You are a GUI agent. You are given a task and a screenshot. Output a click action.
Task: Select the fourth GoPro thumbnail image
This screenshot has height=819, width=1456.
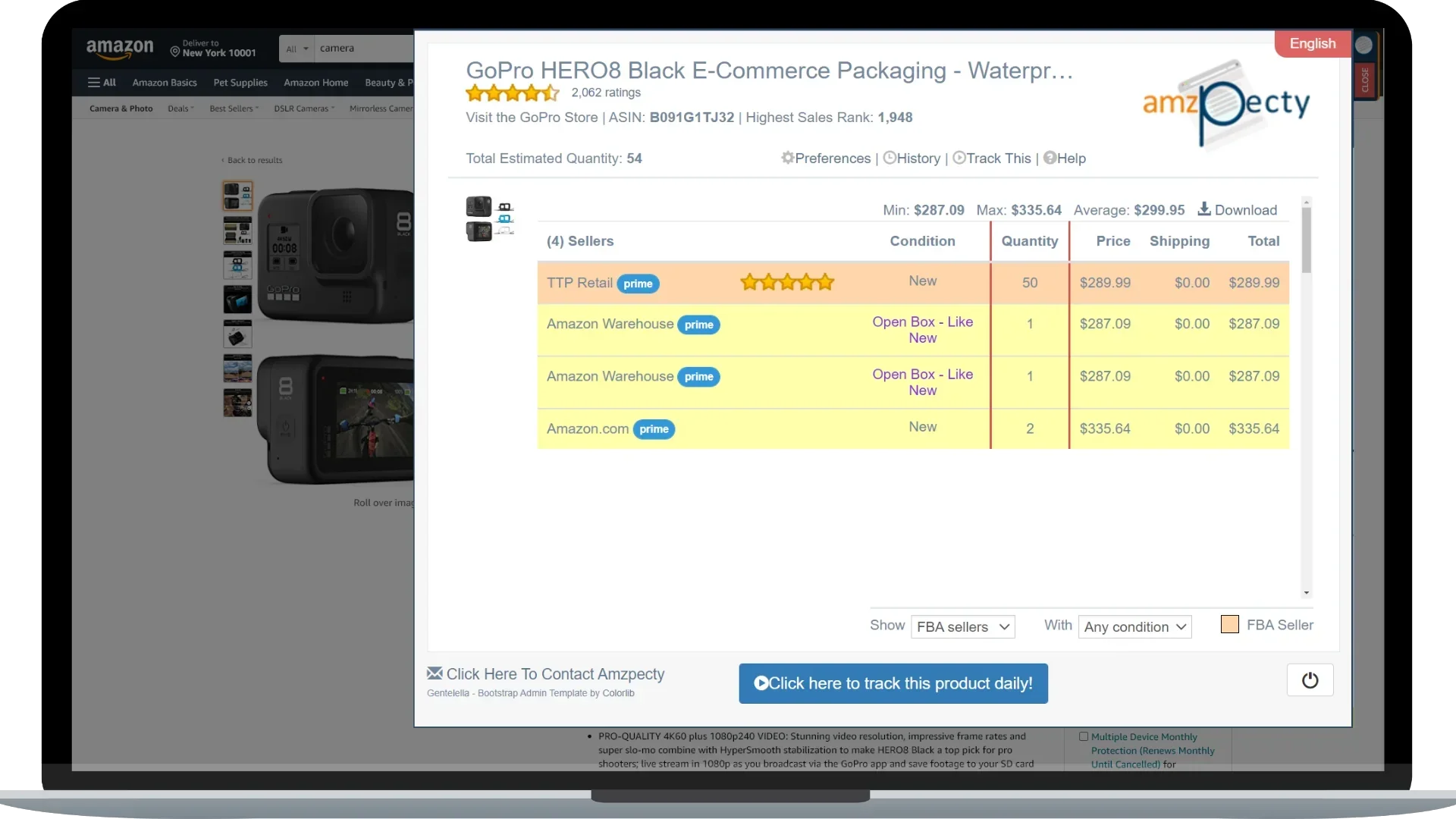click(x=237, y=300)
